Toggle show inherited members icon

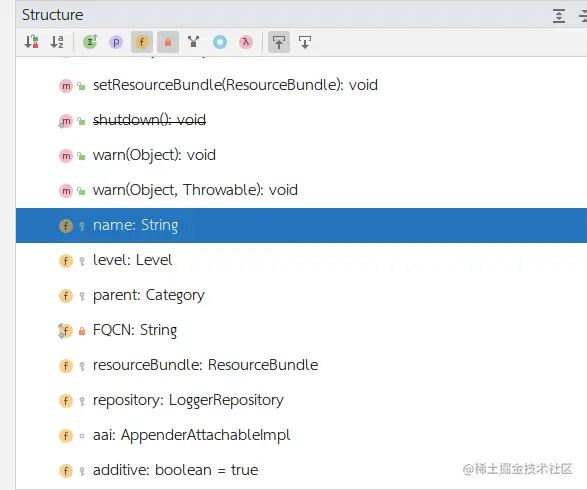pos(90,42)
